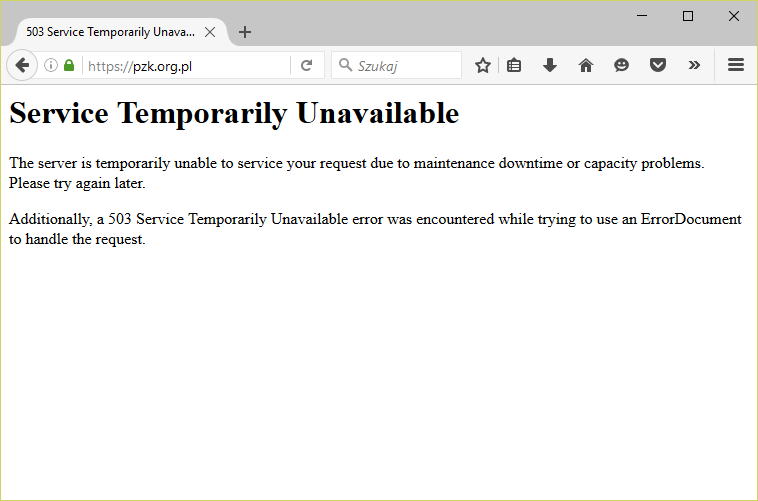Click the green padlock secure connection icon
This screenshot has width=758, height=501.
tap(69, 65)
